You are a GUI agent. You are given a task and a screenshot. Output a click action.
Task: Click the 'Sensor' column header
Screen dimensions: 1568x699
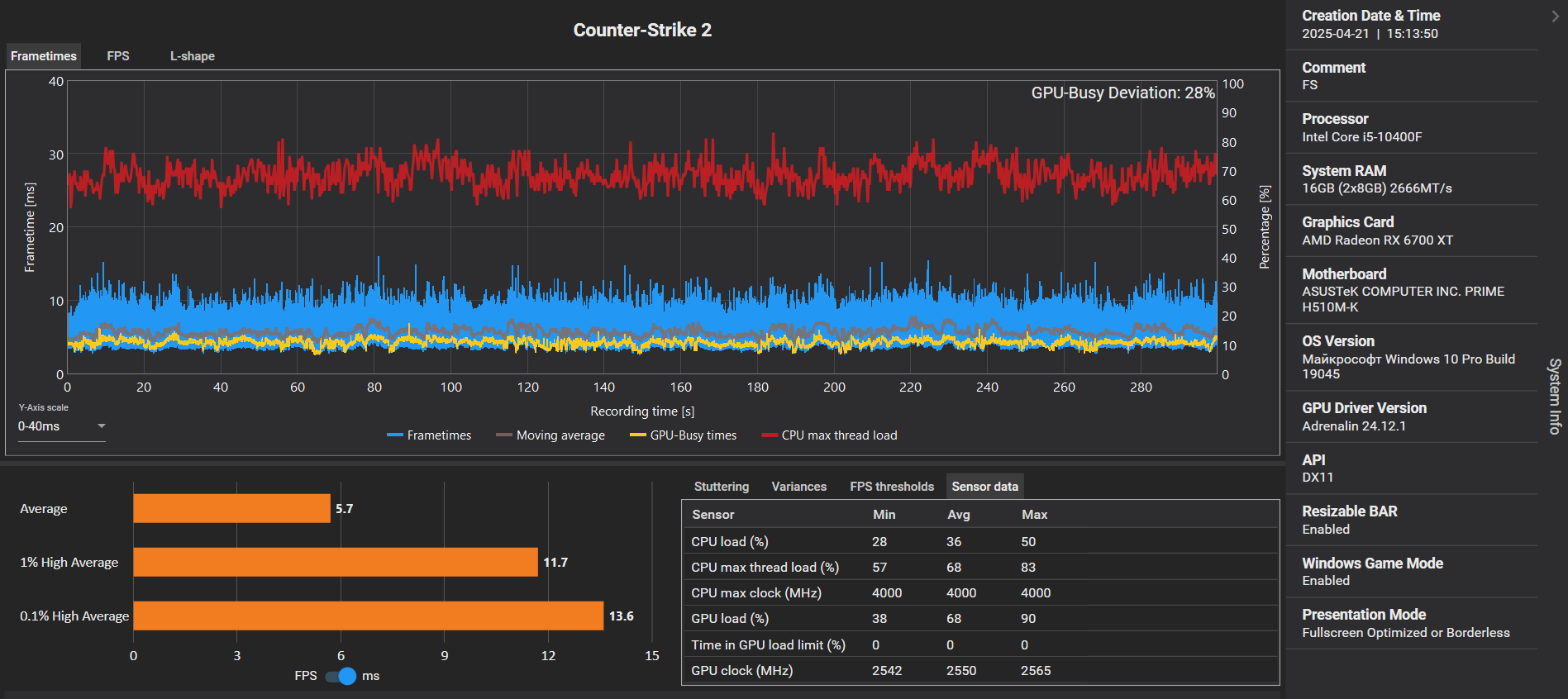point(713,515)
